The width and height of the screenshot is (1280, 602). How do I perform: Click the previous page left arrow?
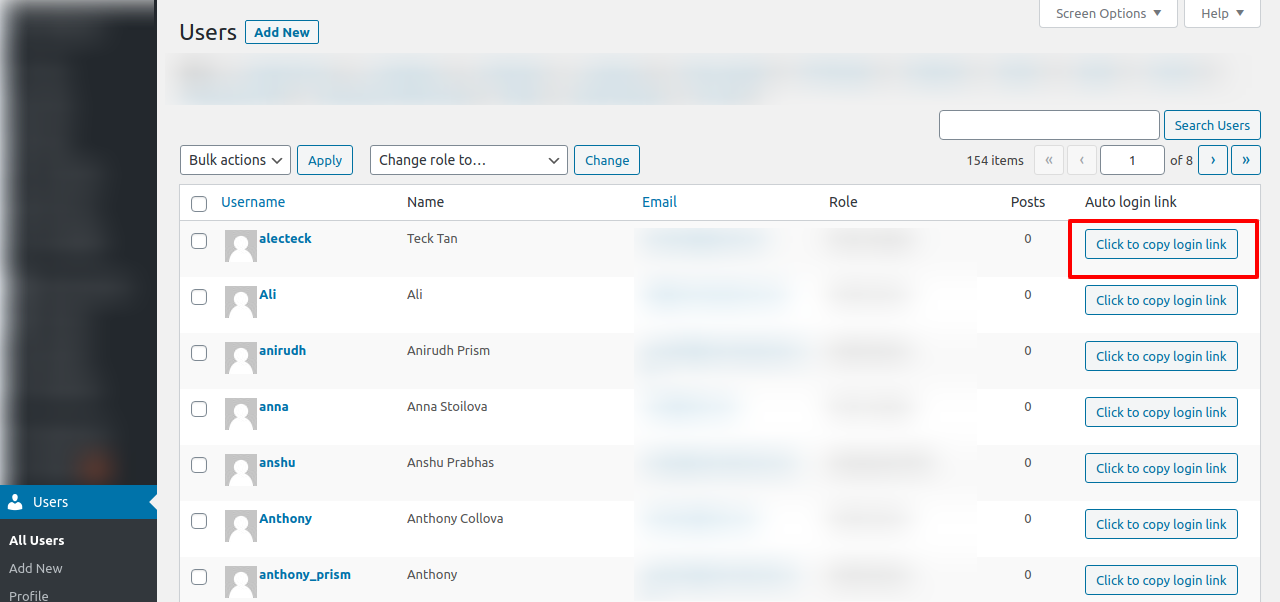pos(1081,160)
